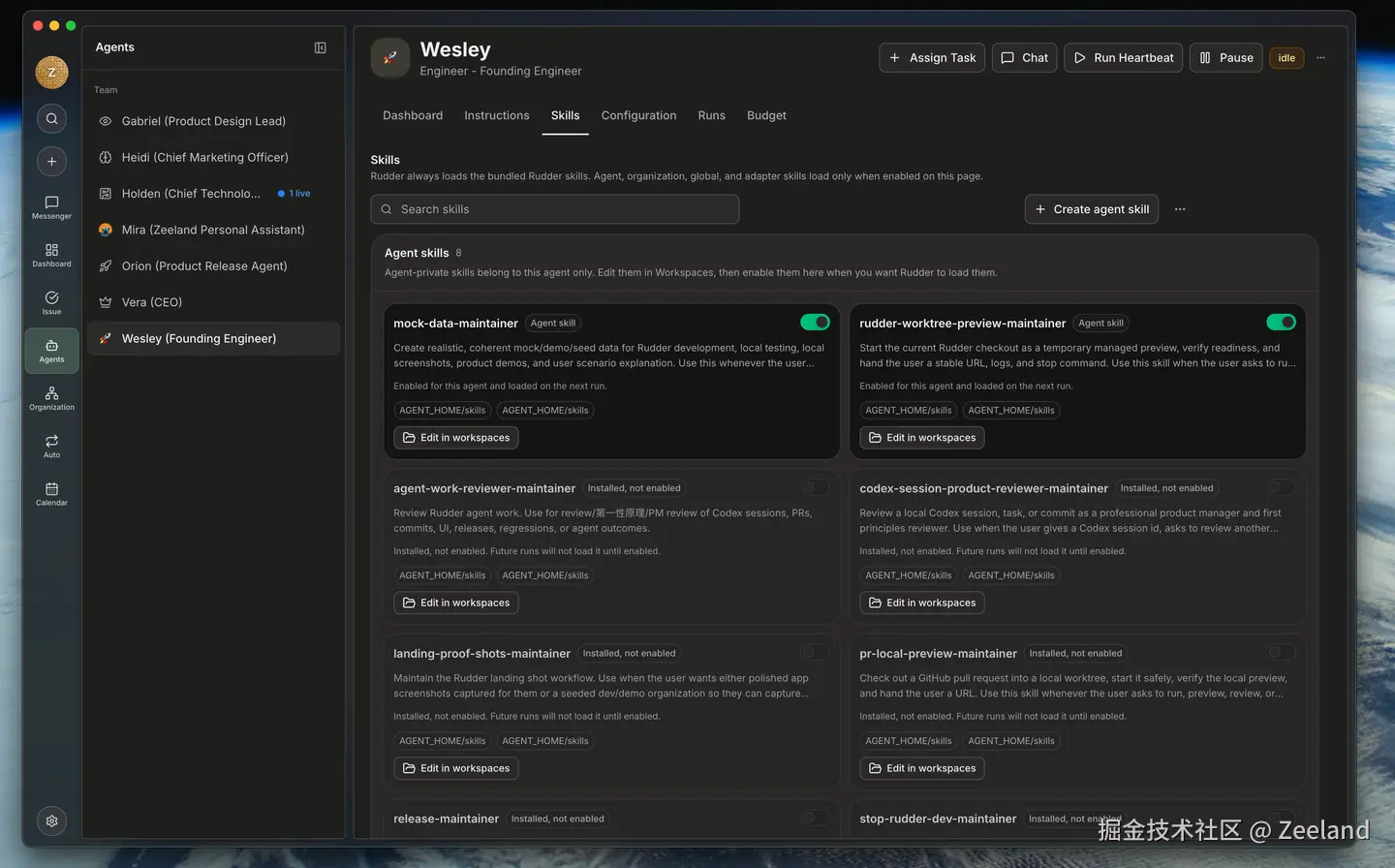Open more options next to Create agent skill
Screen dimensions: 1395x868
click(x=1180, y=209)
